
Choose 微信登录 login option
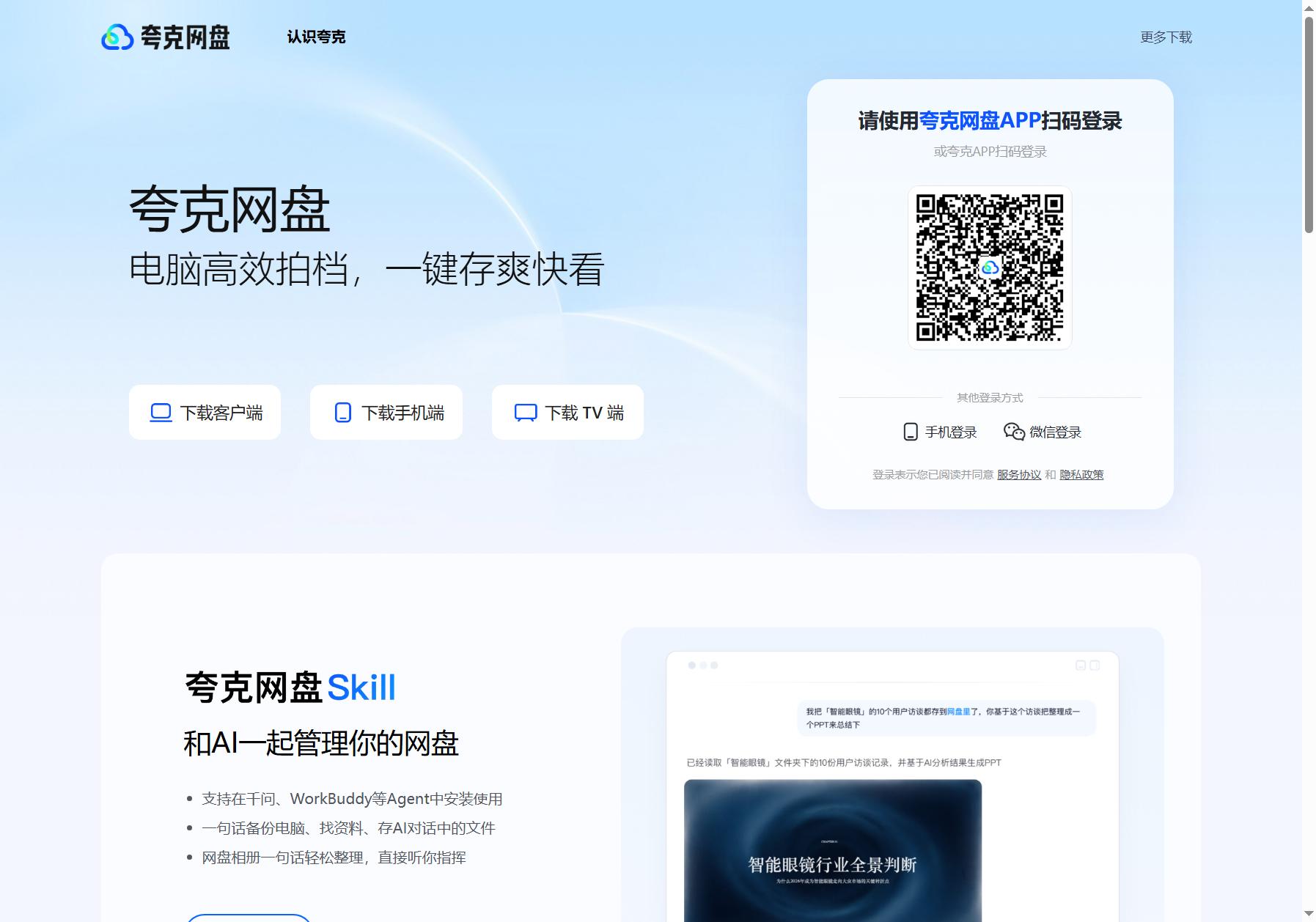click(1043, 432)
